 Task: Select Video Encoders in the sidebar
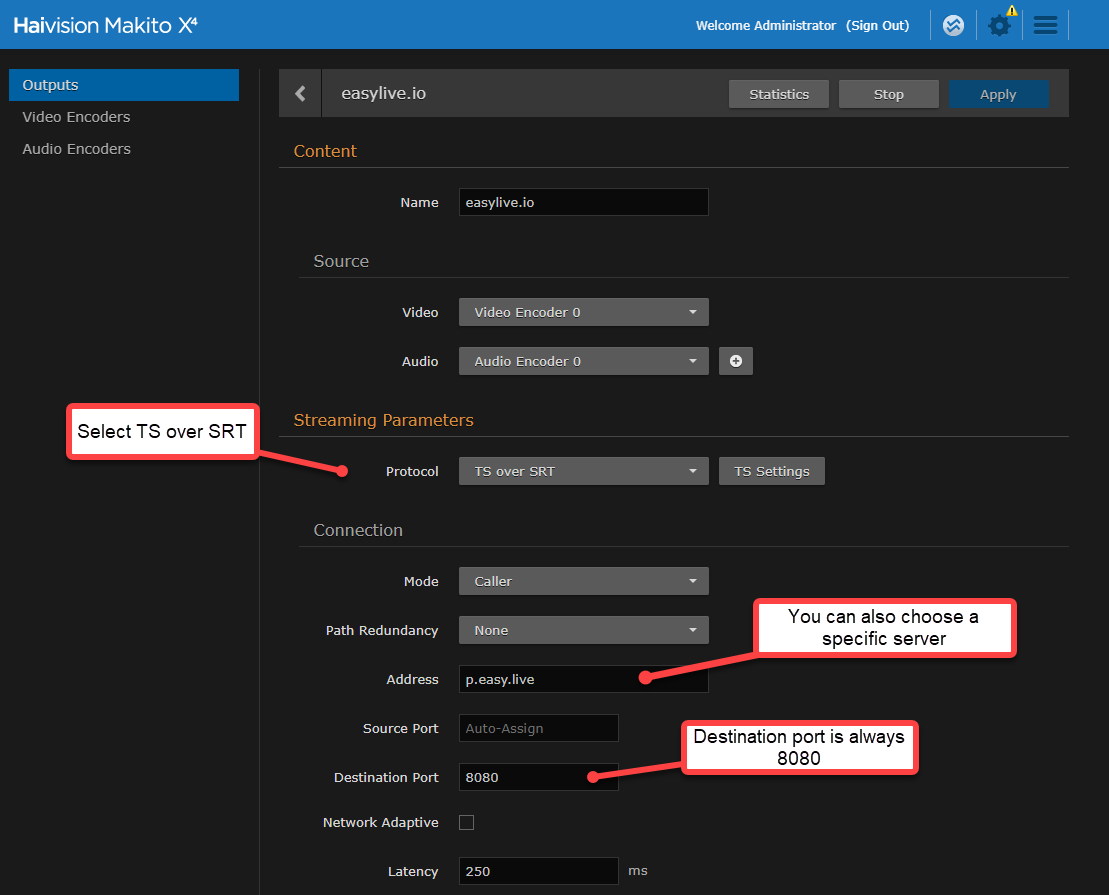click(76, 117)
